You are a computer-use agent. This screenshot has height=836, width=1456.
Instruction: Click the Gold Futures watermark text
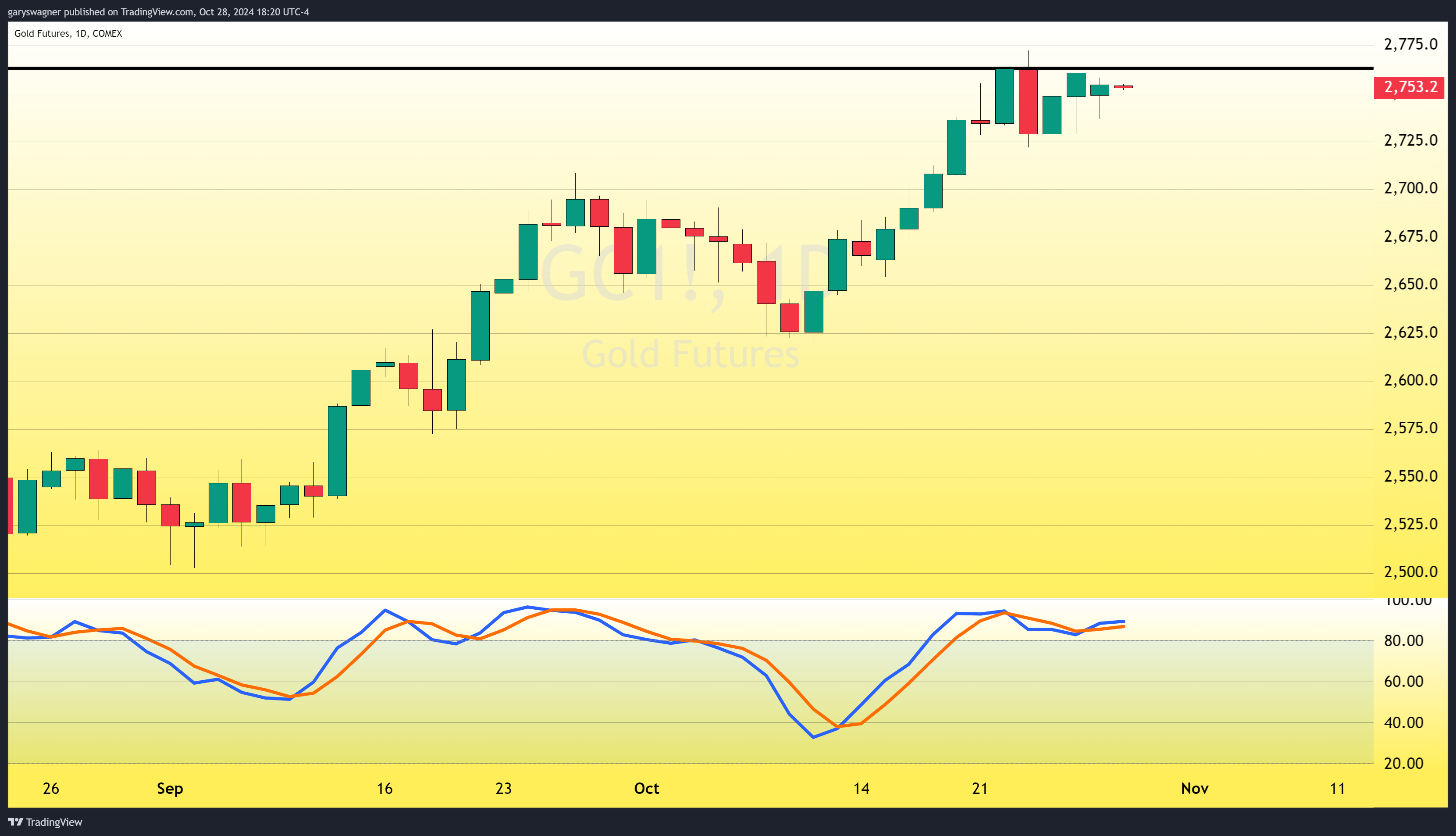[691, 354]
